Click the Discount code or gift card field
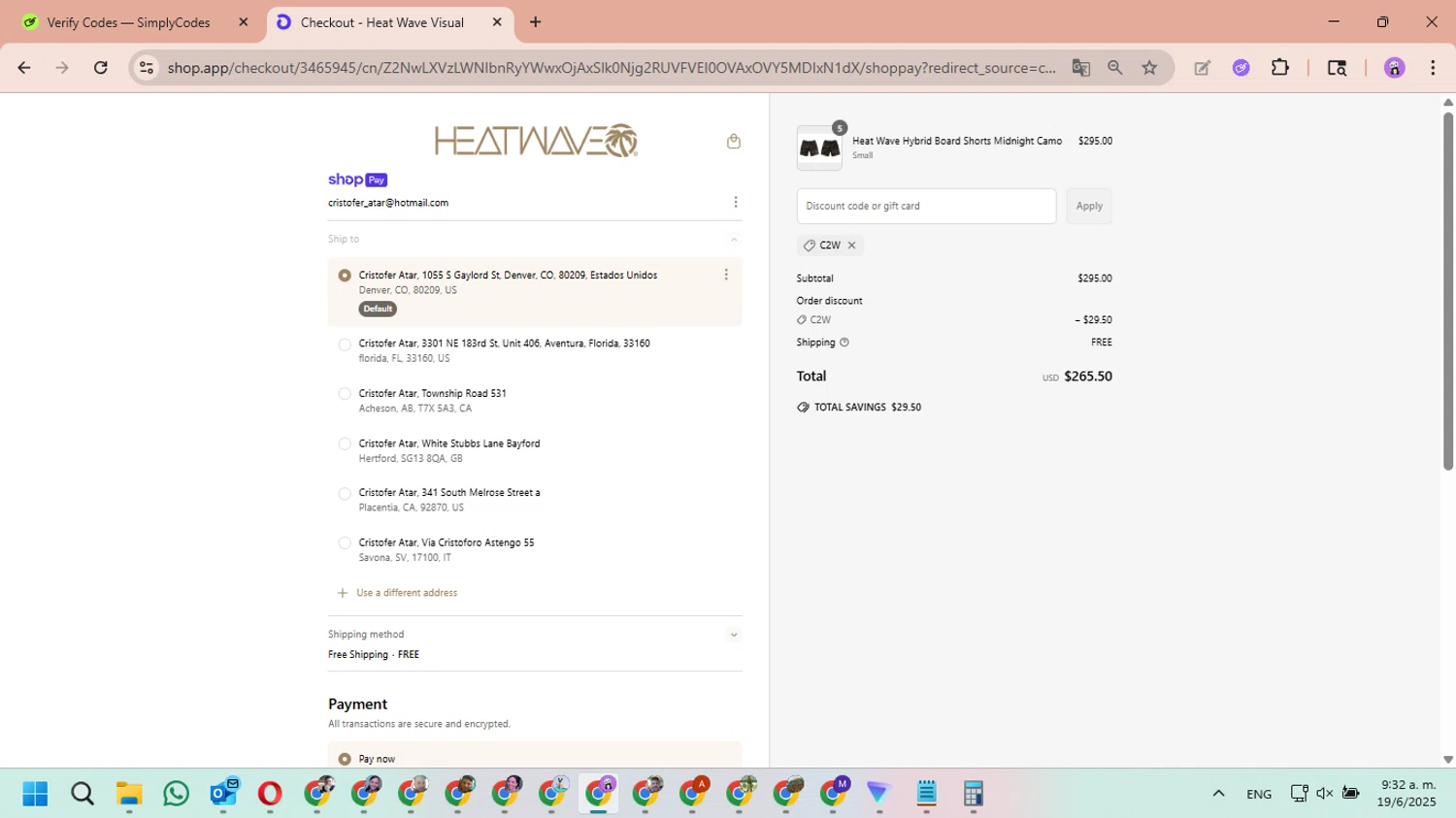Viewport: 1456px width, 818px height. pos(926,206)
